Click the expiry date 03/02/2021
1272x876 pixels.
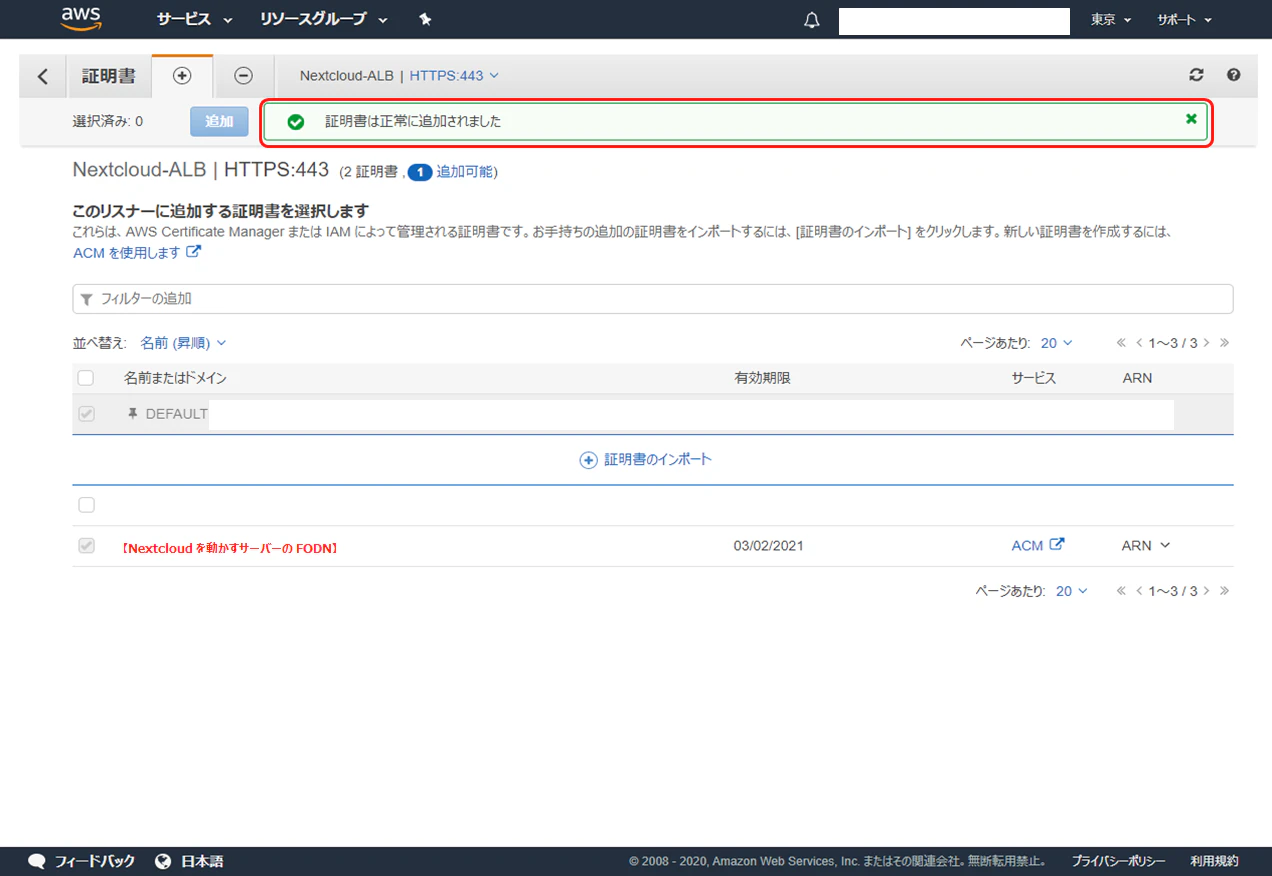pyautogui.click(x=768, y=546)
